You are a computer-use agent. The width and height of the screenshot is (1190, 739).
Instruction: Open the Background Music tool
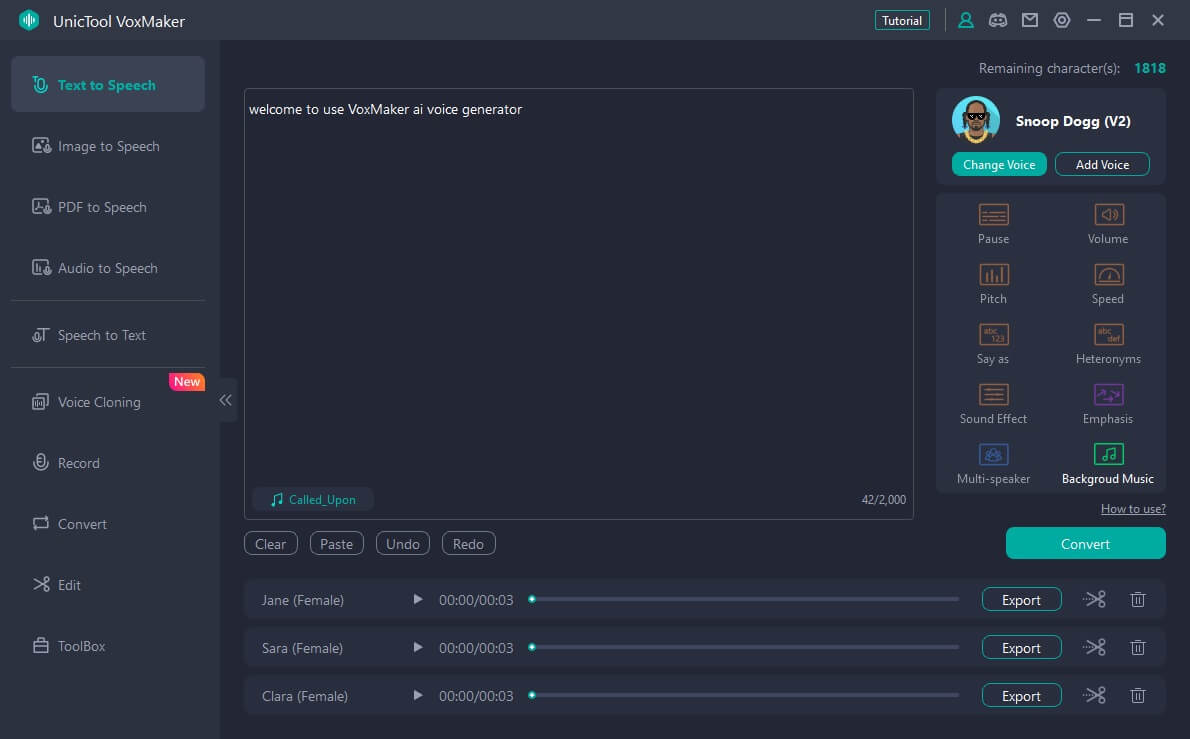coord(1107,464)
